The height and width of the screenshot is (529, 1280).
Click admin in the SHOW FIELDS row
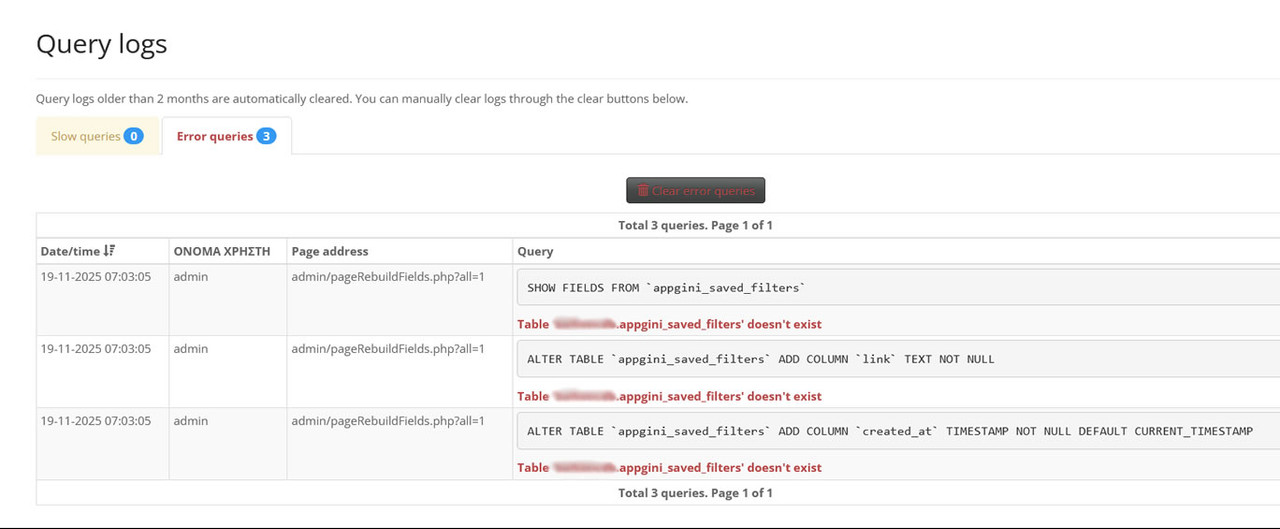pyautogui.click(x=191, y=276)
